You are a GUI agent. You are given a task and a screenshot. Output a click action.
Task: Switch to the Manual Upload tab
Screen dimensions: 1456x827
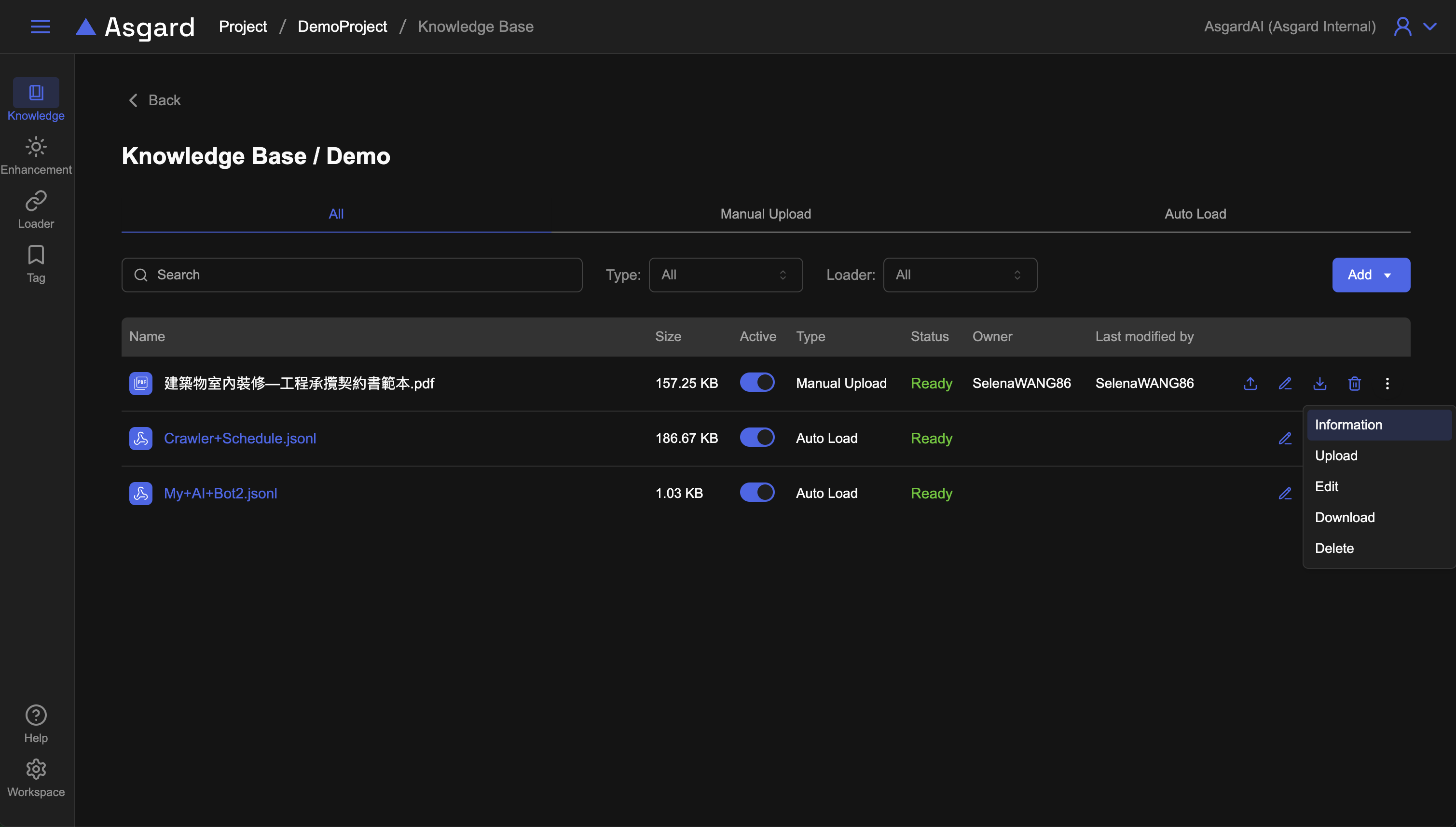point(765,214)
